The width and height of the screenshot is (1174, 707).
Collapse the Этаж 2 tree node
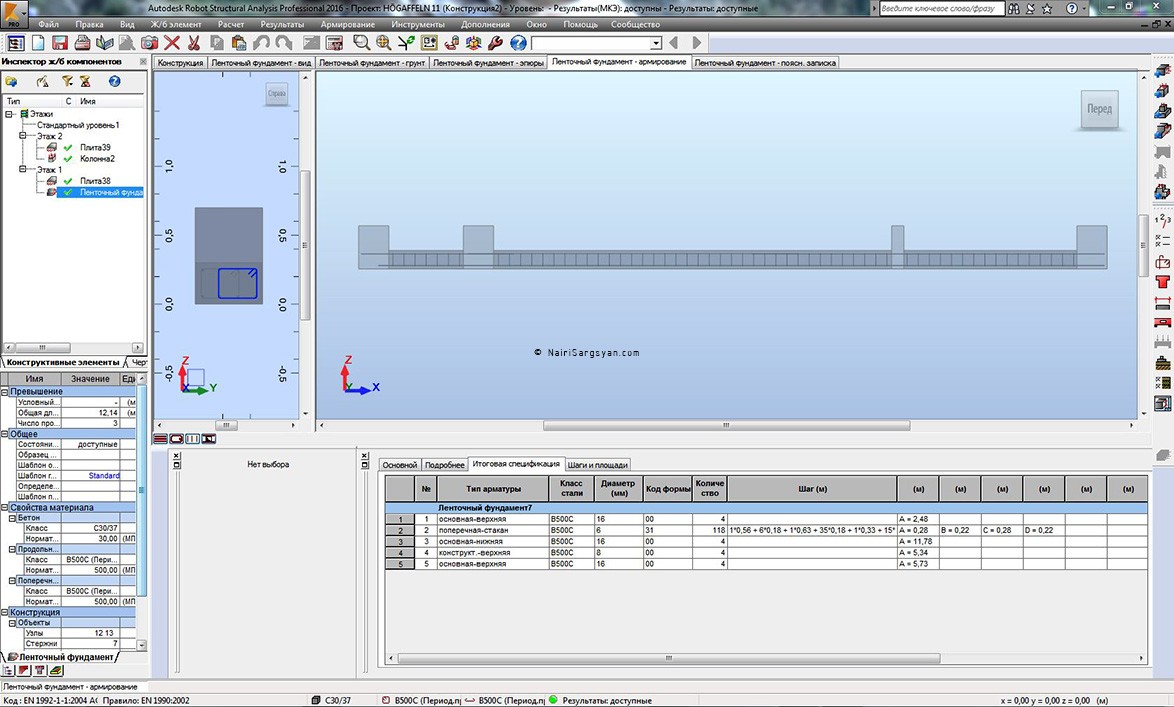[x=22, y=136]
